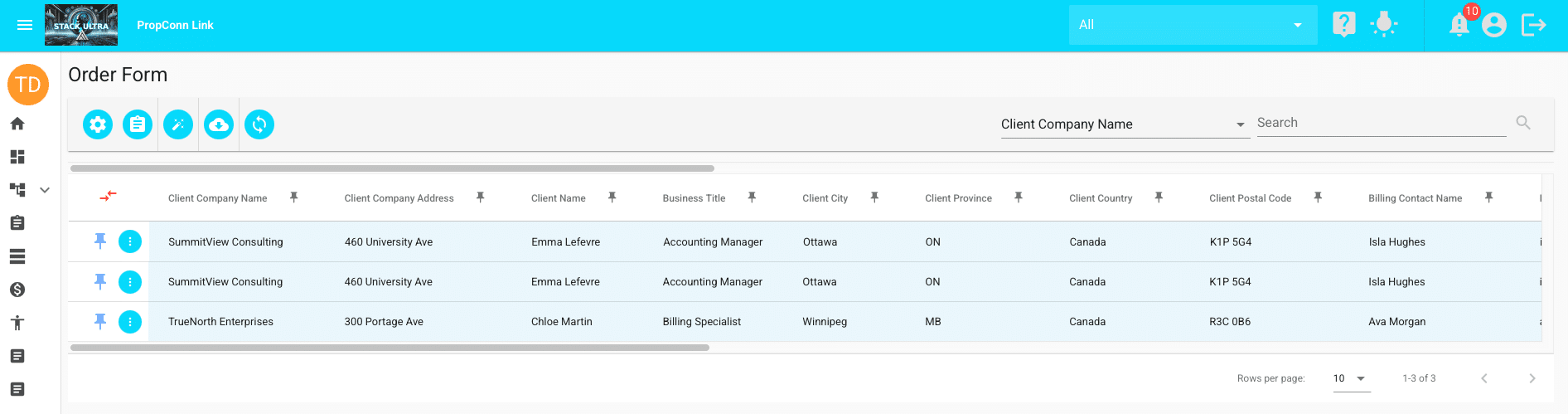Open row actions for TrueNorth Enterprises

pyautogui.click(x=130, y=321)
